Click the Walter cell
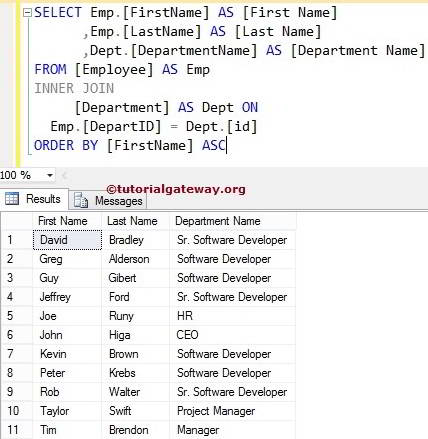The width and height of the screenshot is (428, 439). pos(136,392)
